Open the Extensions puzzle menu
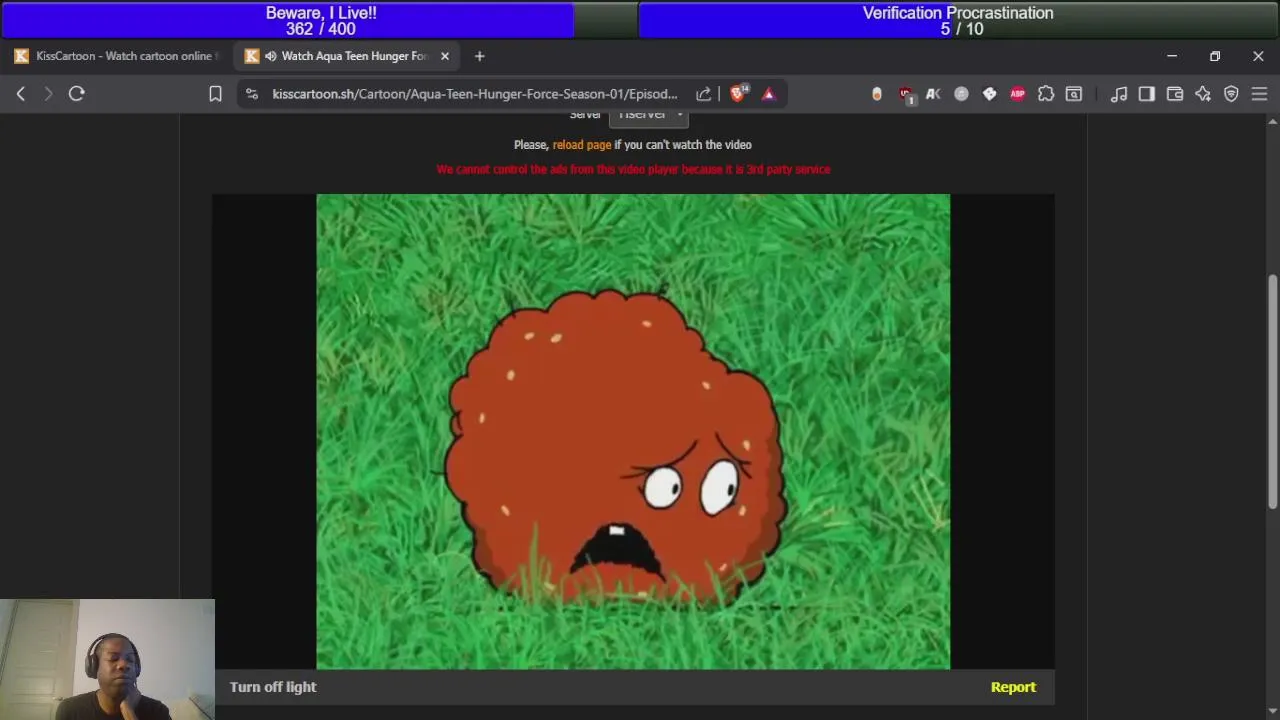This screenshot has width=1280, height=720. (1046, 94)
